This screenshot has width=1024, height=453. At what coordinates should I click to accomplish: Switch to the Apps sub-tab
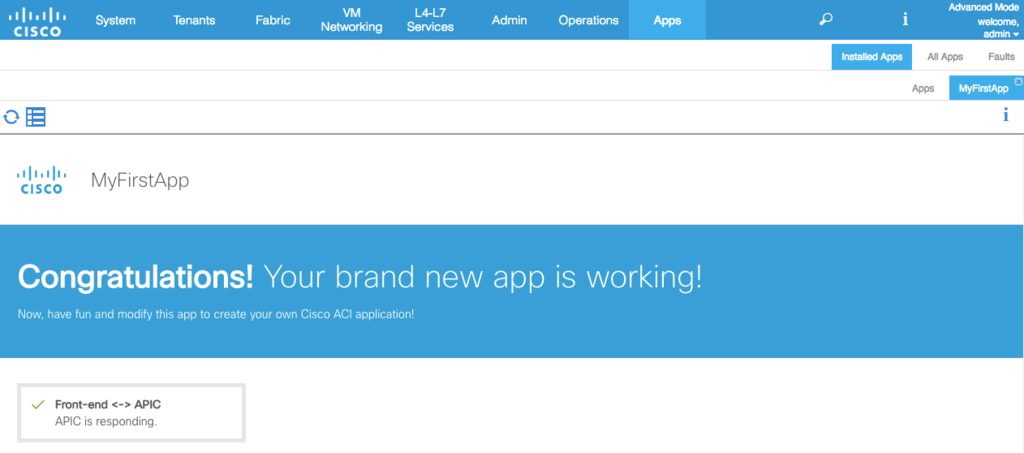coord(923,88)
